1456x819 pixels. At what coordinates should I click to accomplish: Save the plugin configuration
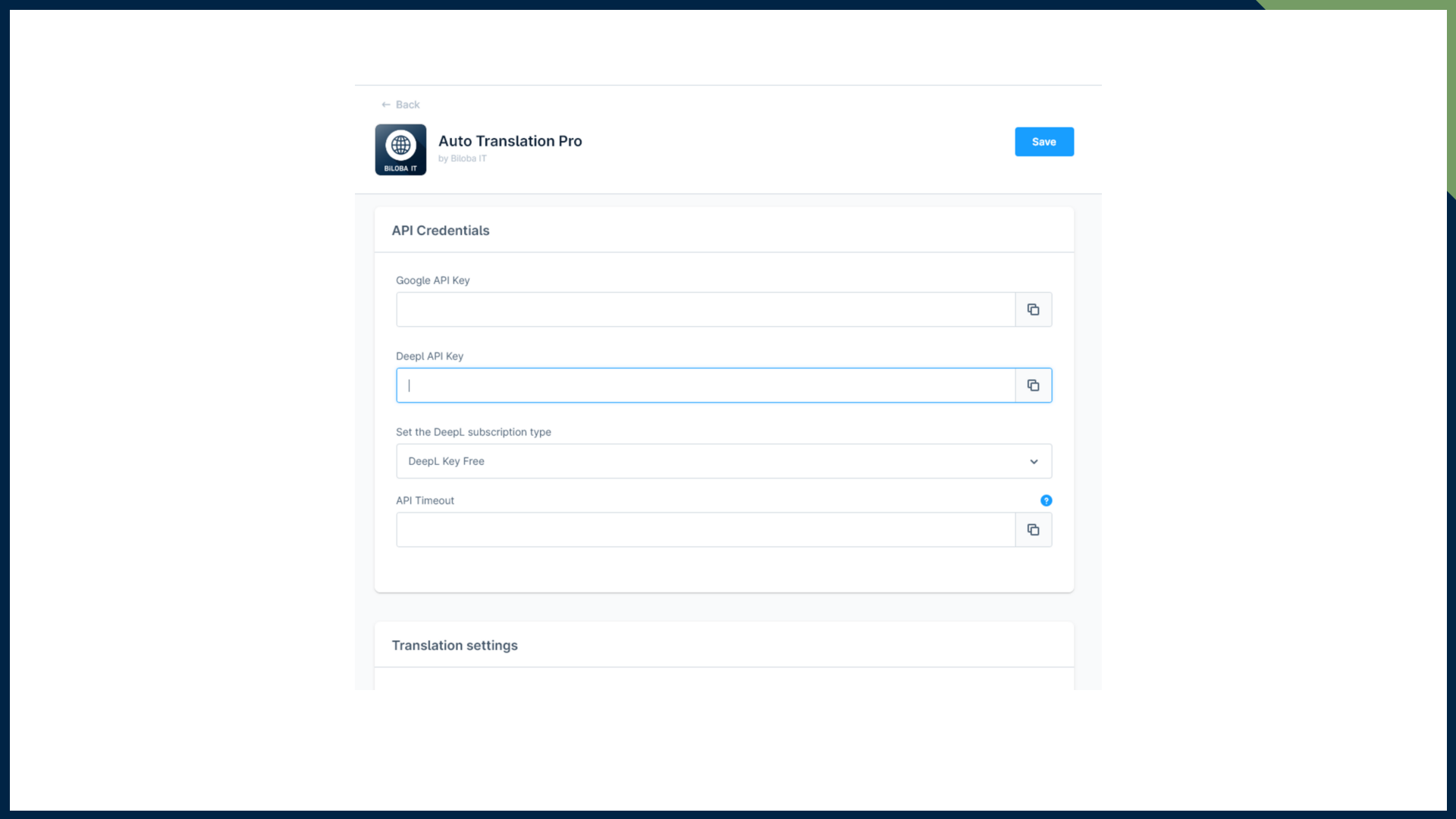1043,142
